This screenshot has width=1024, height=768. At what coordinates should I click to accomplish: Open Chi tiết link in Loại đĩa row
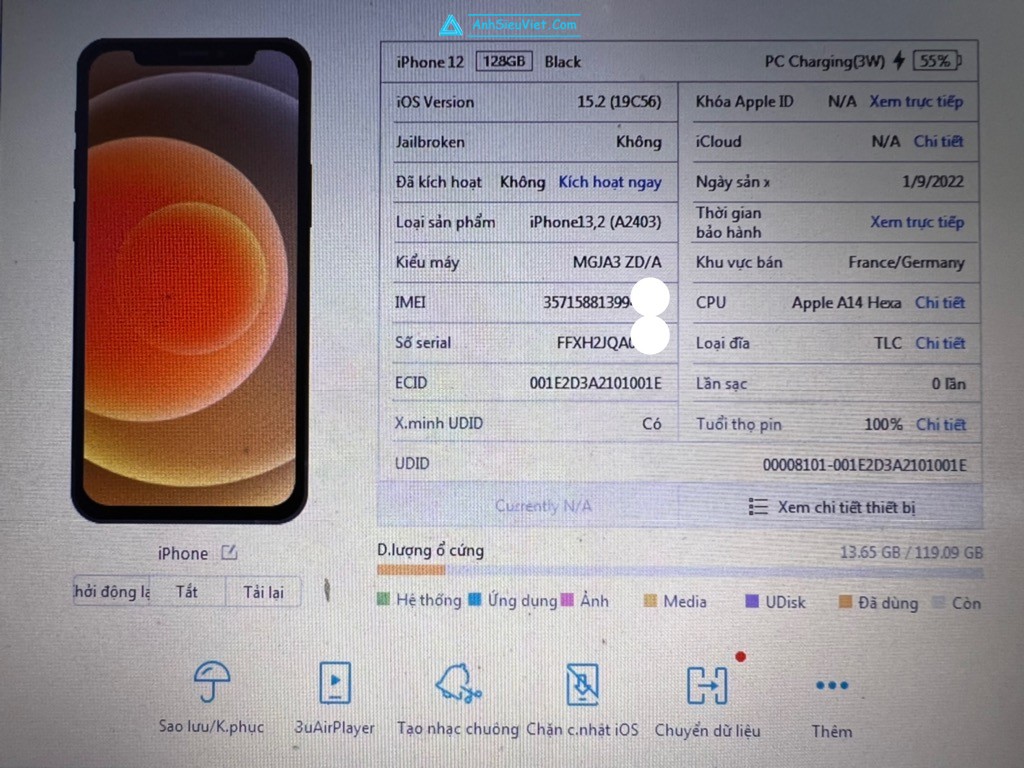[x=940, y=343]
